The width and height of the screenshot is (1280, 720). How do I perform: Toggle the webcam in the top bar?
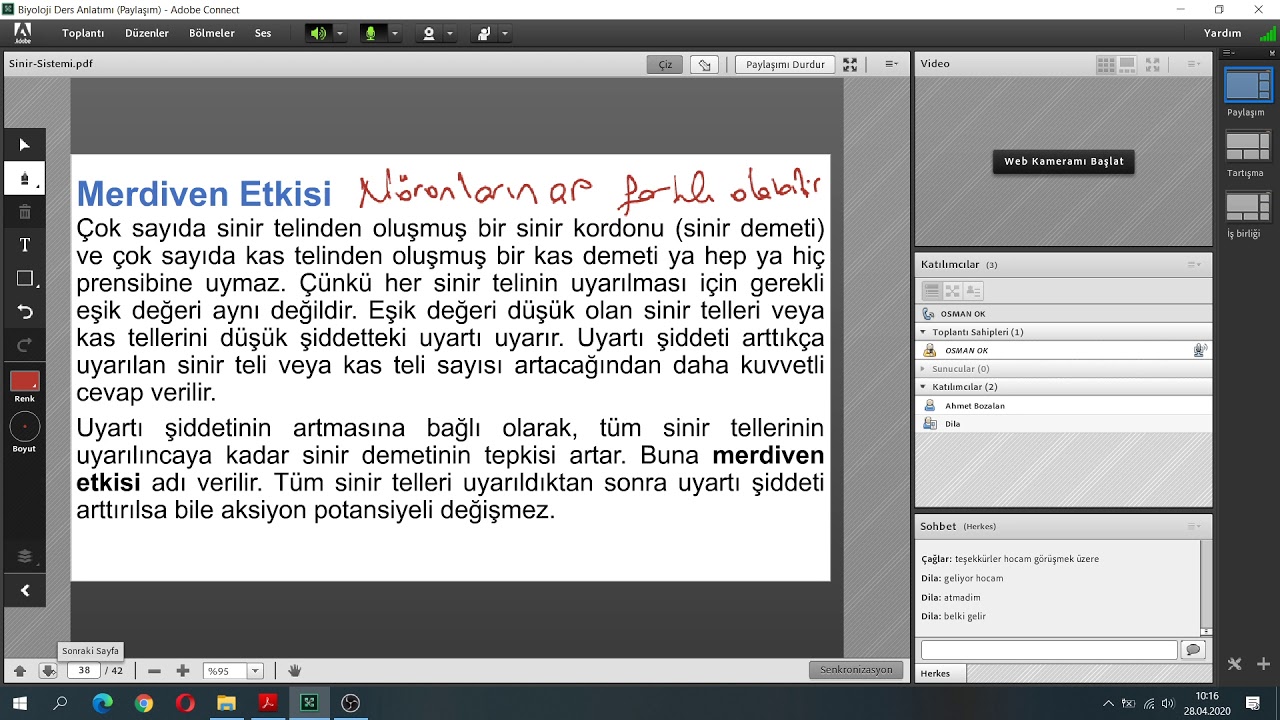(x=429, y=33)
